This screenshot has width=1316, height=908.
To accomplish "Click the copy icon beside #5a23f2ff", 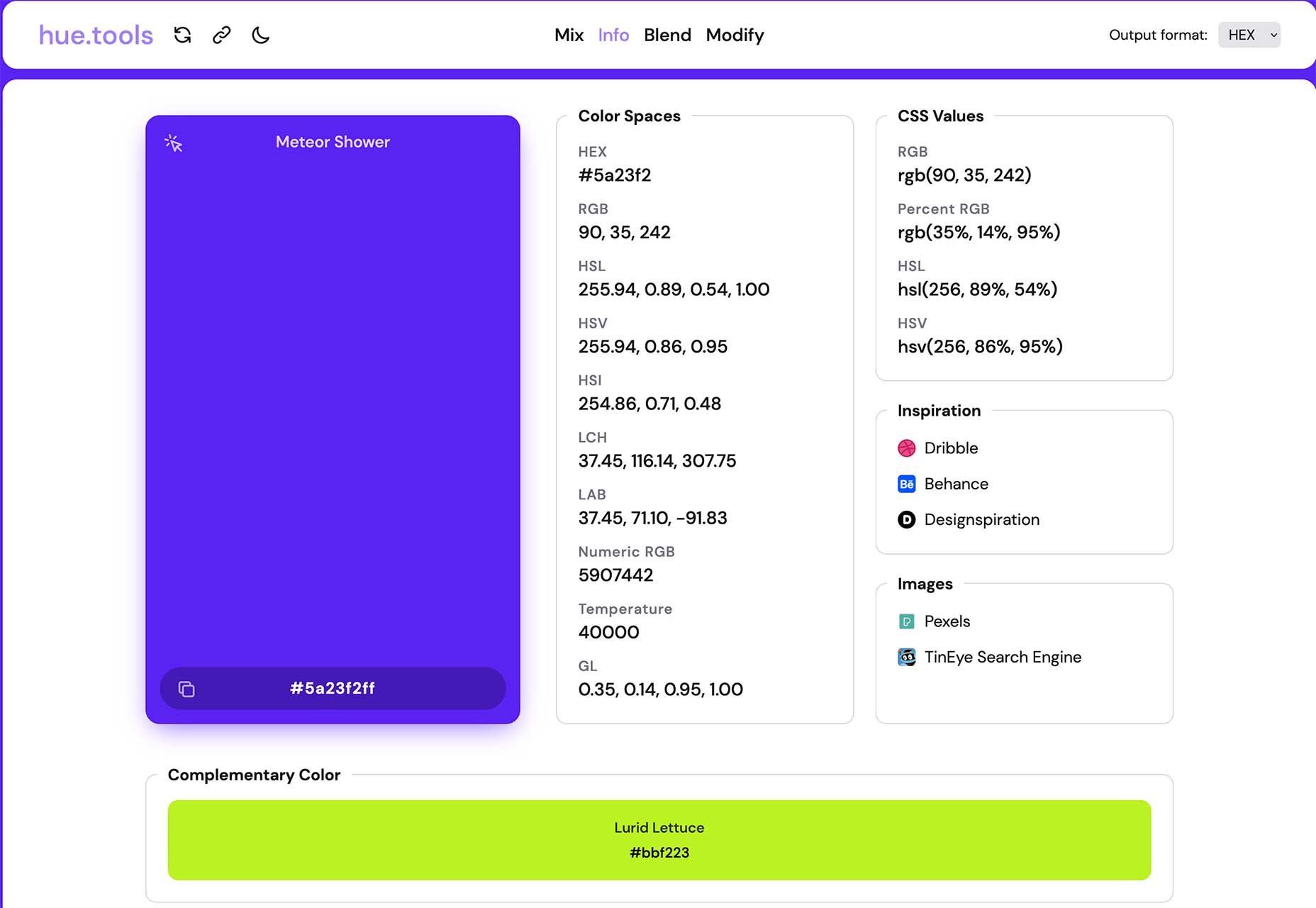I will [x=186, y=689].
